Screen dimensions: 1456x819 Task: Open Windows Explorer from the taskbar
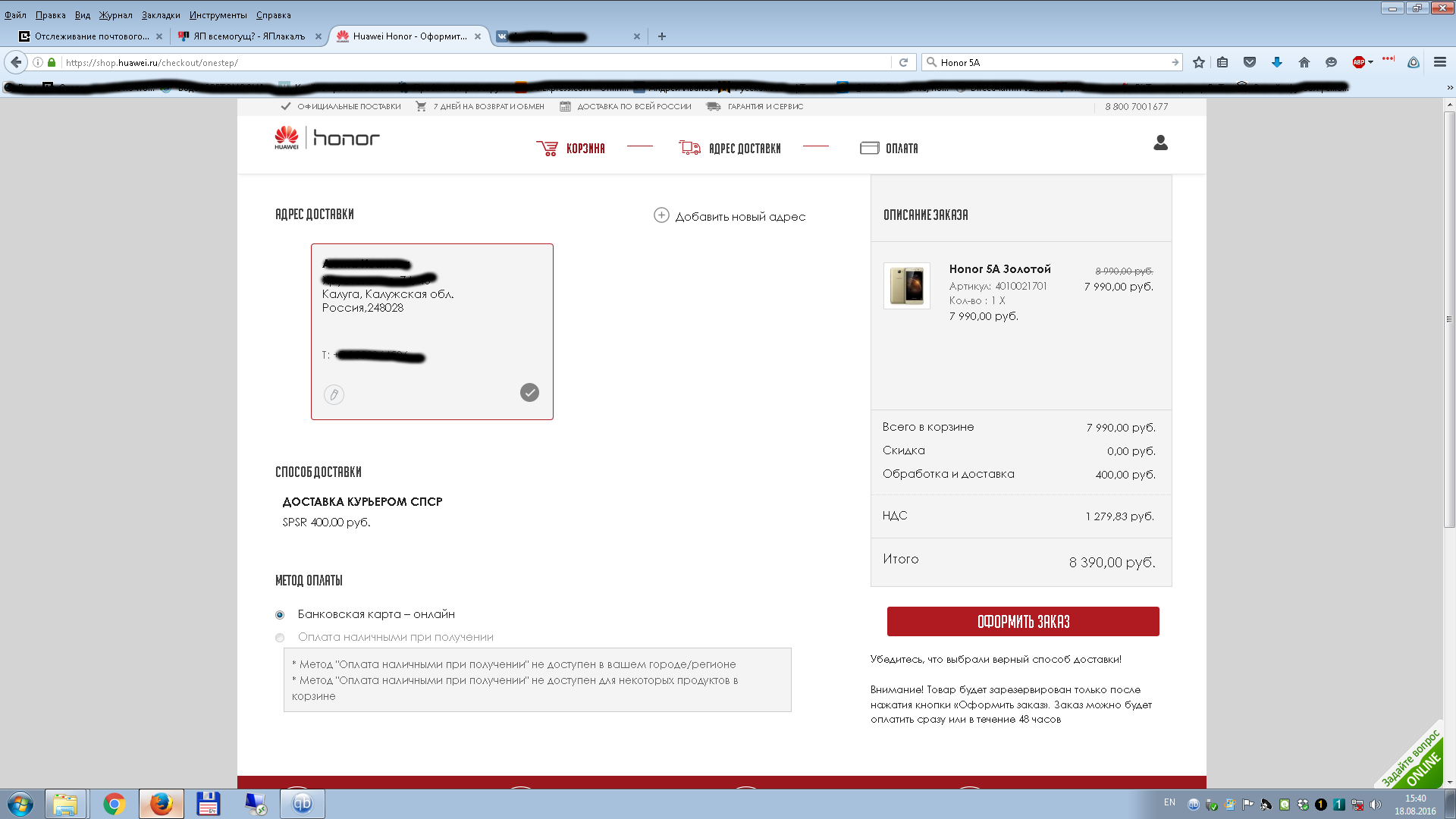pyautogui.click(x=65, y=804)
